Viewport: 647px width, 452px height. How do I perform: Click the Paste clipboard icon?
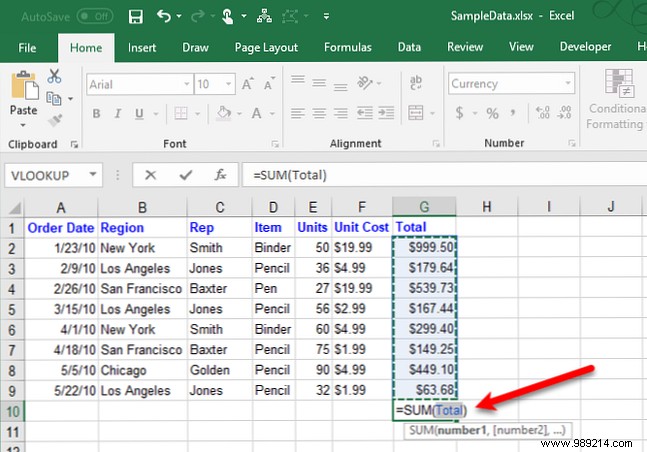coord(25,85)
